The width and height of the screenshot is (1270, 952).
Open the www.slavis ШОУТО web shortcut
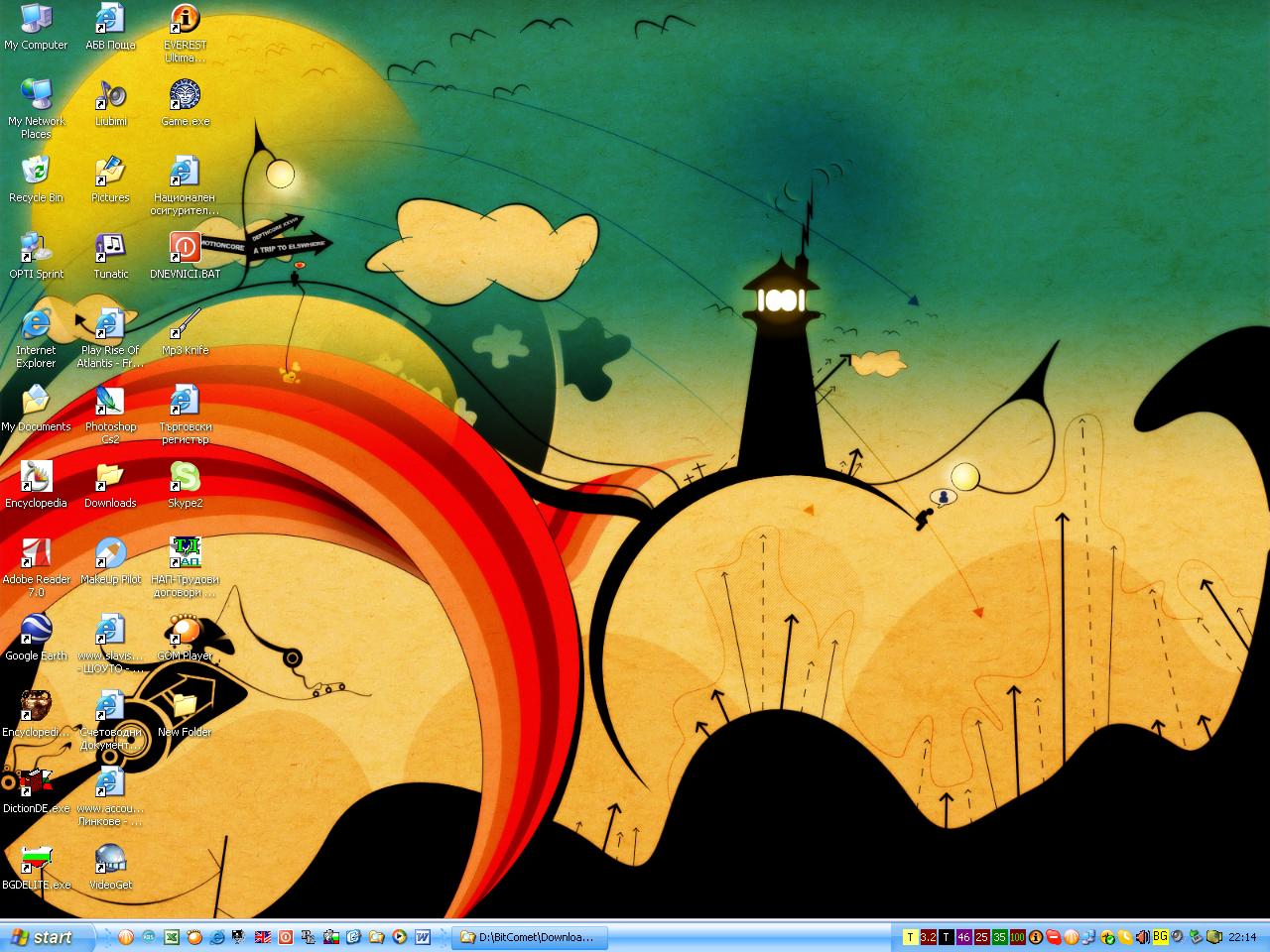[x=110, y=645]
